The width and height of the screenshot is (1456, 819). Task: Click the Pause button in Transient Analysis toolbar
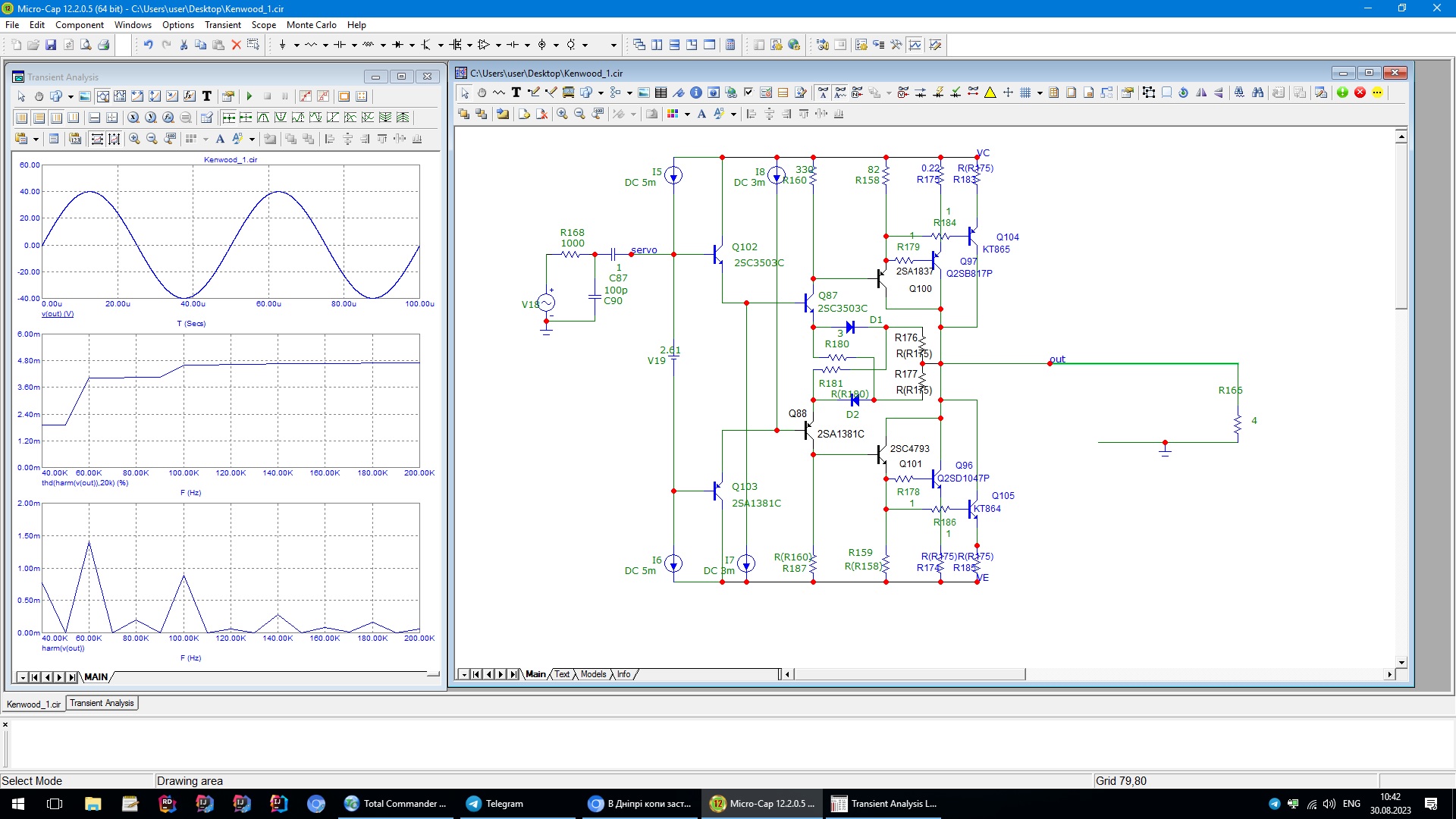coord(284,96)
